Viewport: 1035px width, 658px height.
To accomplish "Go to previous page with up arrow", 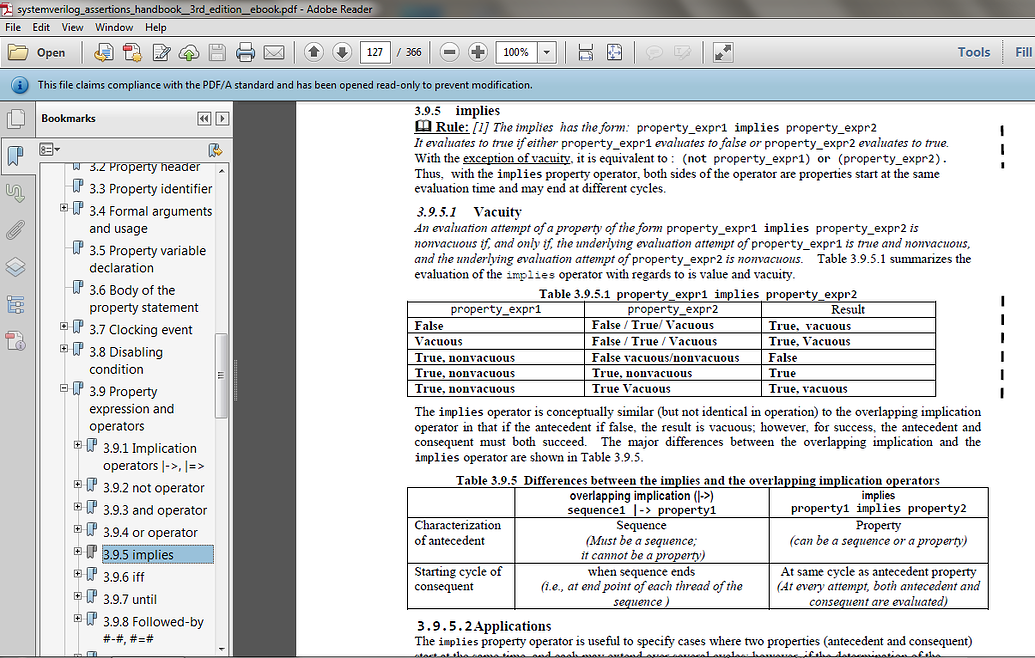I will [x=313, y=52].
